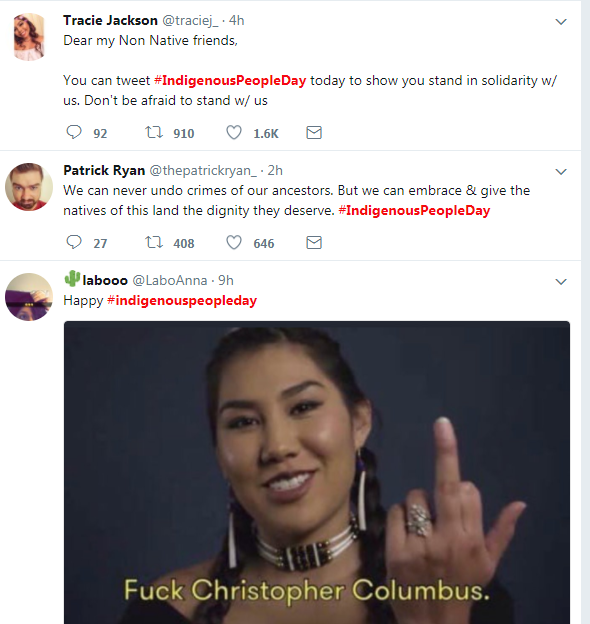590x624 pixels.
Task: Play the GIF in labooo's tweet
Action: [317, 472]
